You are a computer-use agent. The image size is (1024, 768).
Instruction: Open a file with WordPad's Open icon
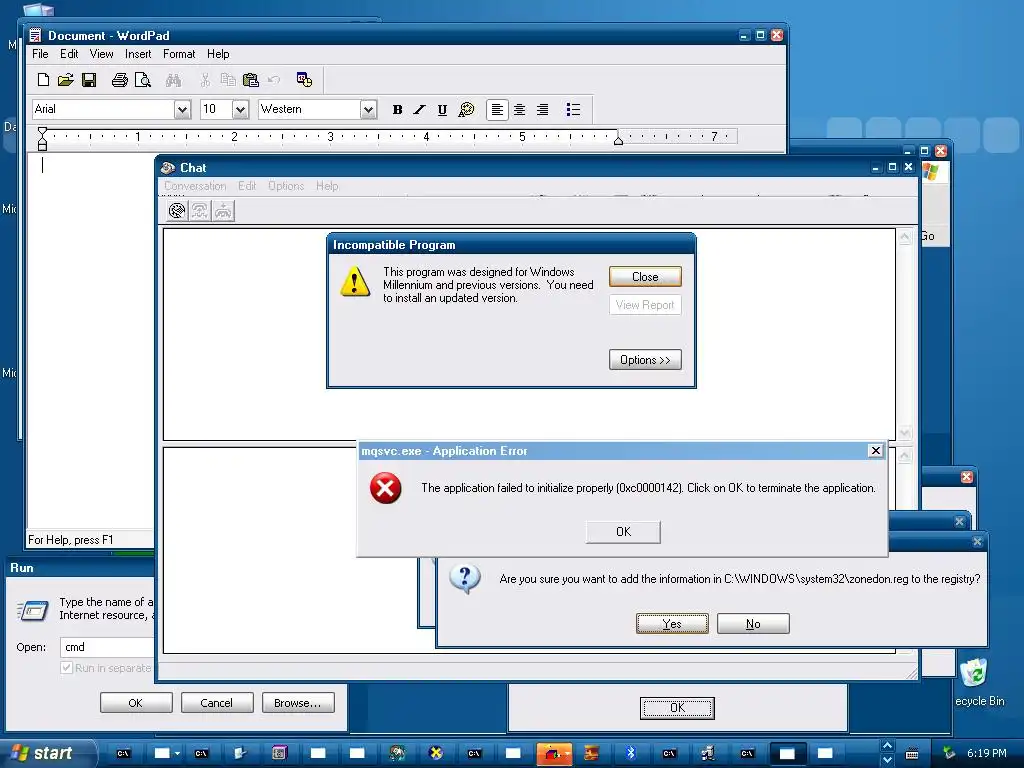(x=65, y=80)
